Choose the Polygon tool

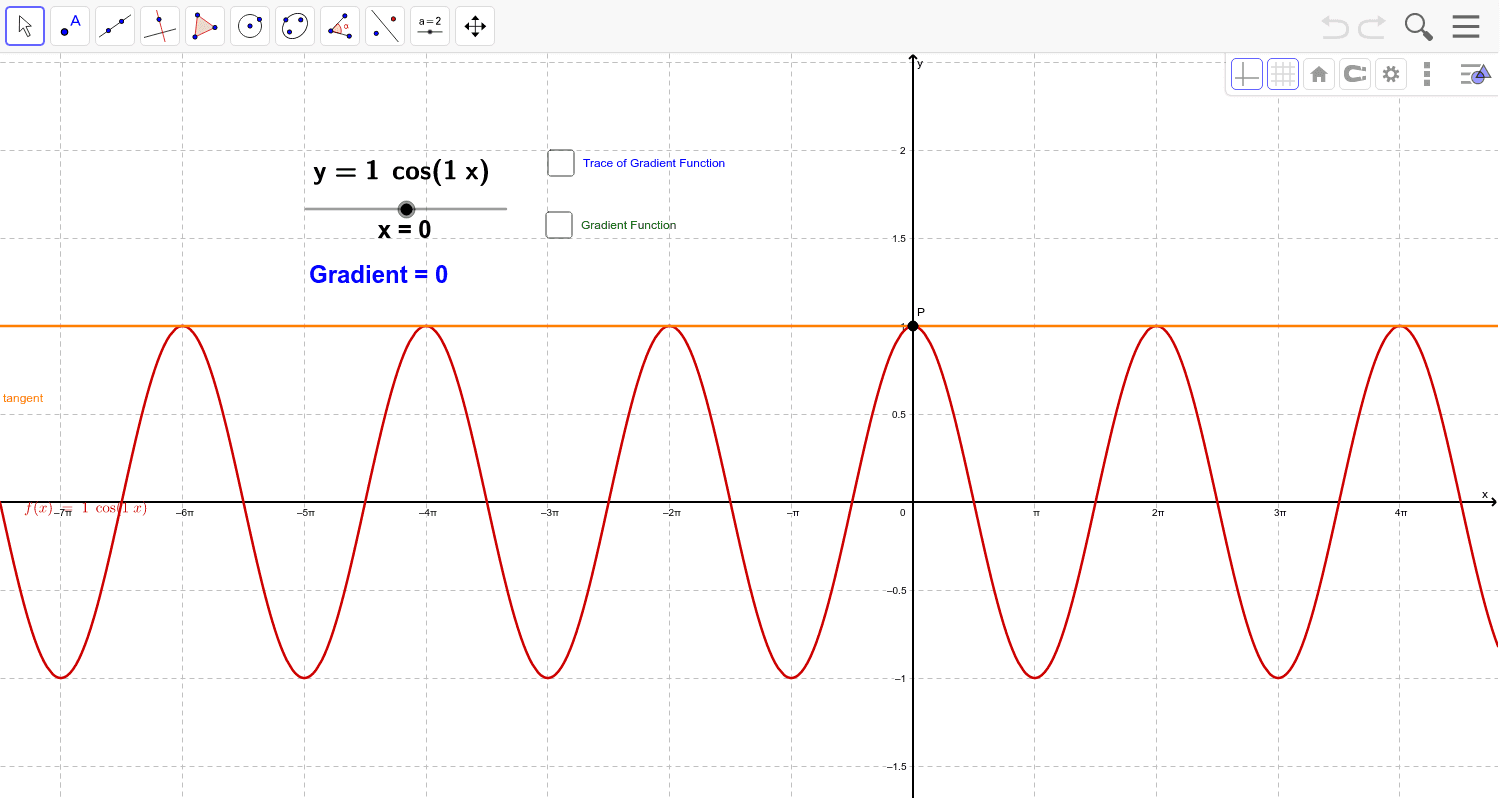tap(204, 25)
